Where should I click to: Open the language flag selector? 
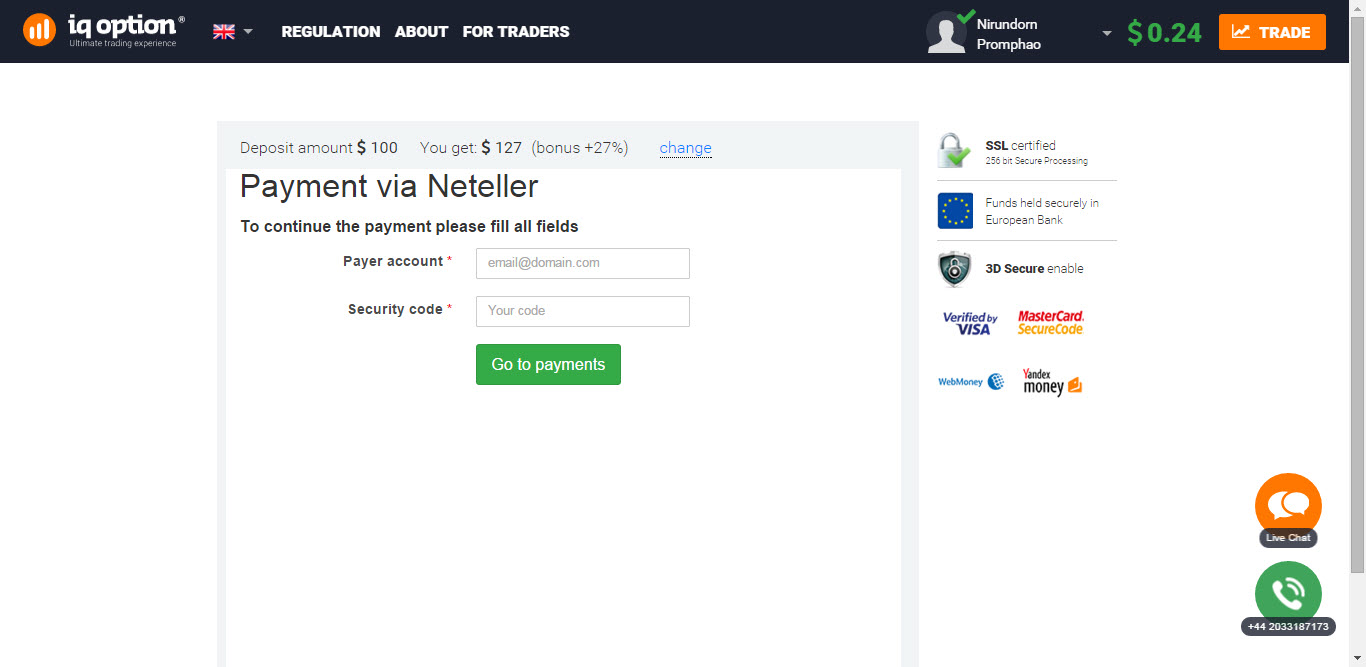[233, 32]
